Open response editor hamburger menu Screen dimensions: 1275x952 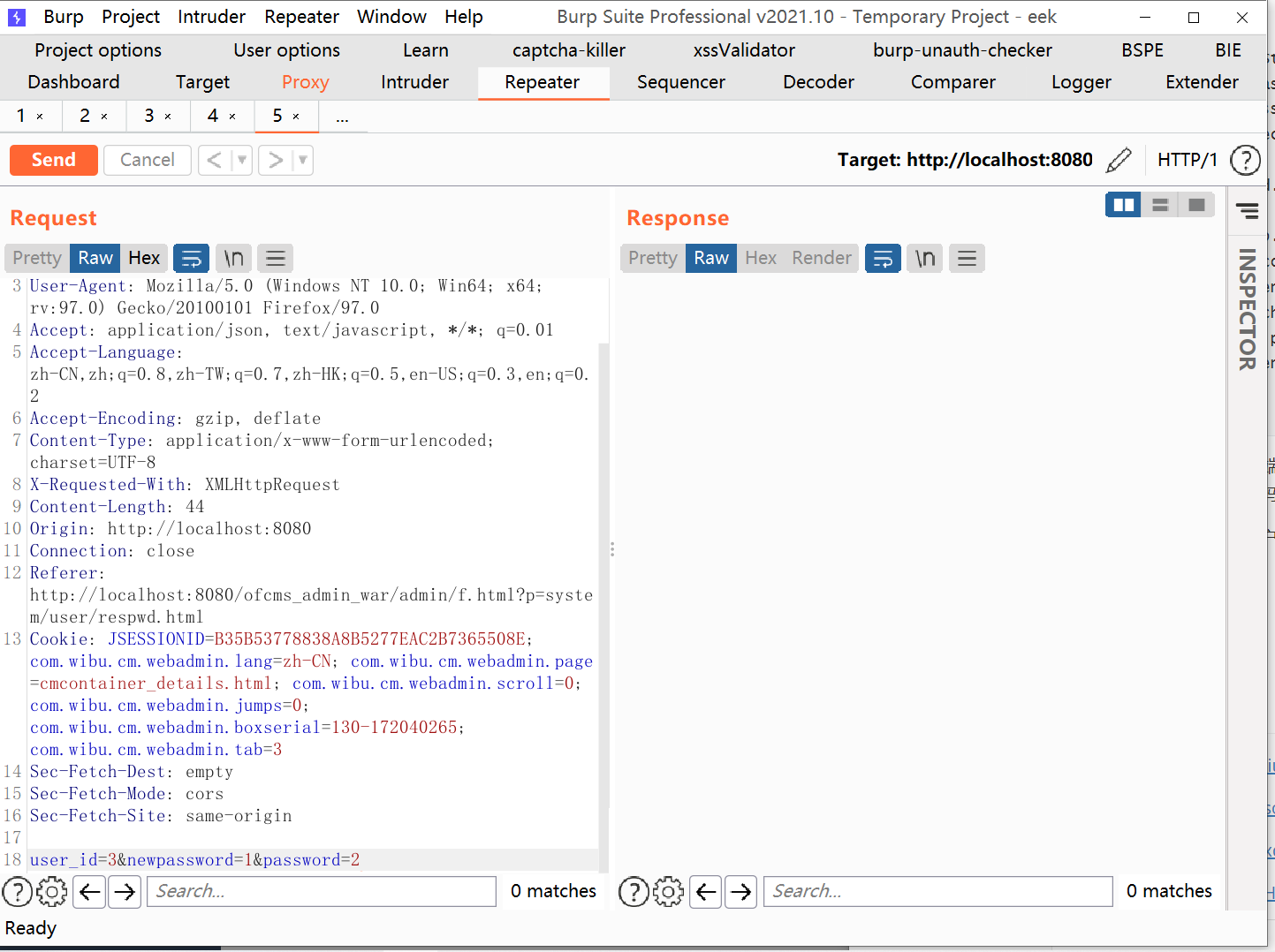click(968, 258)
